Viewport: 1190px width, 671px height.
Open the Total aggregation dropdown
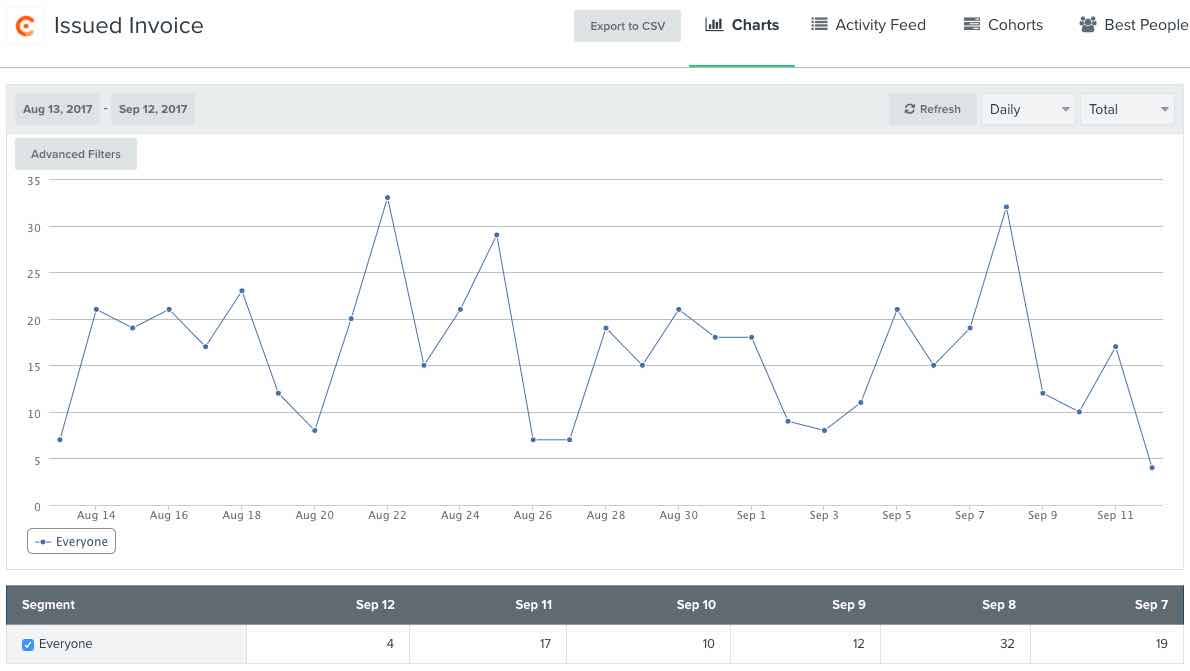tap(1127, 109)
